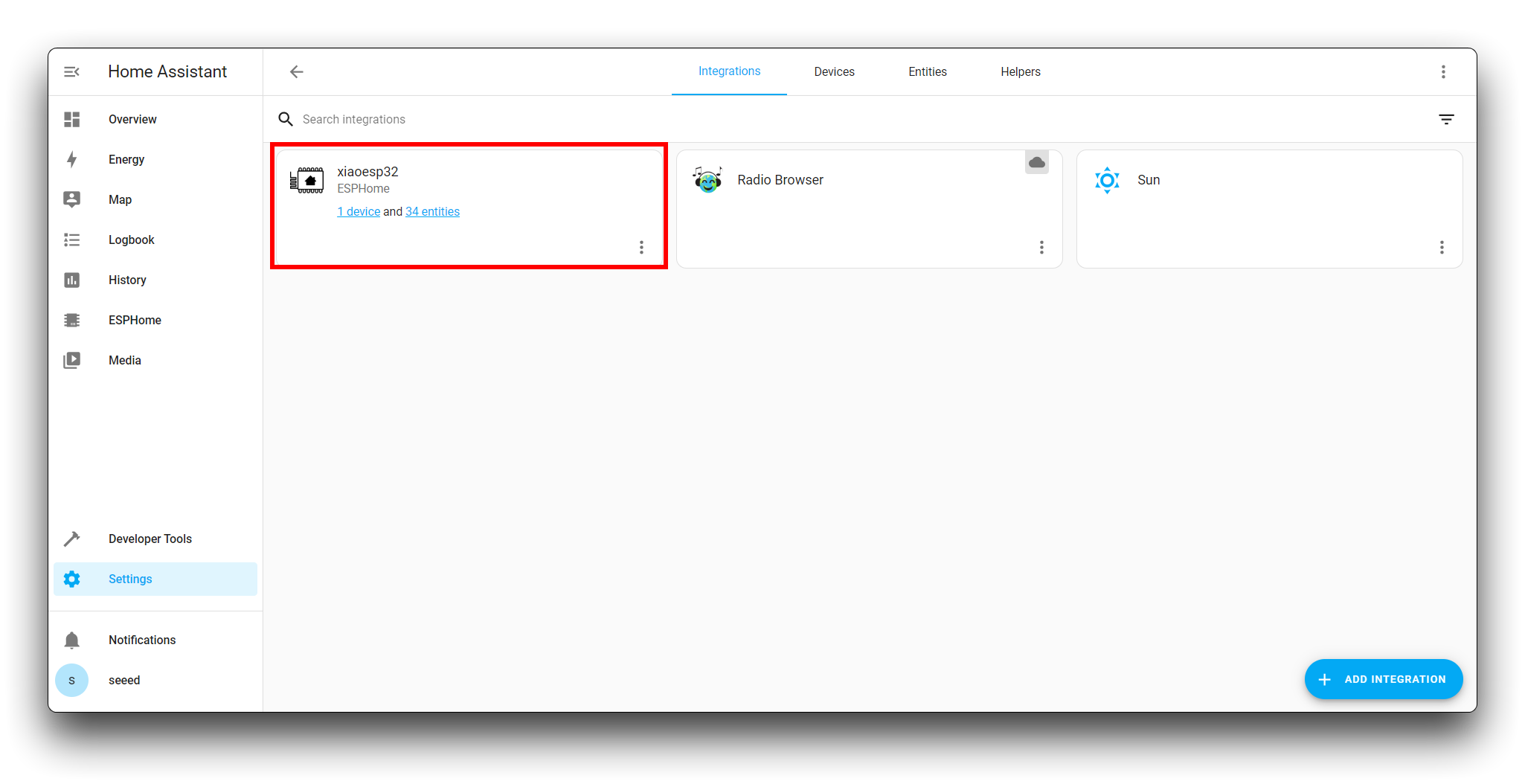Click the Radio Browser logo icon
Image resolution: width=1525 pixels, height=784 pixels.
pyautogui.click(x=707, y=179)
